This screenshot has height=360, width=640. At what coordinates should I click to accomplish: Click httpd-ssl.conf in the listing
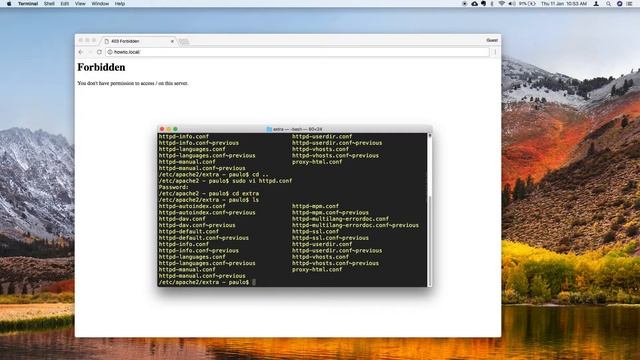[315, 231]
